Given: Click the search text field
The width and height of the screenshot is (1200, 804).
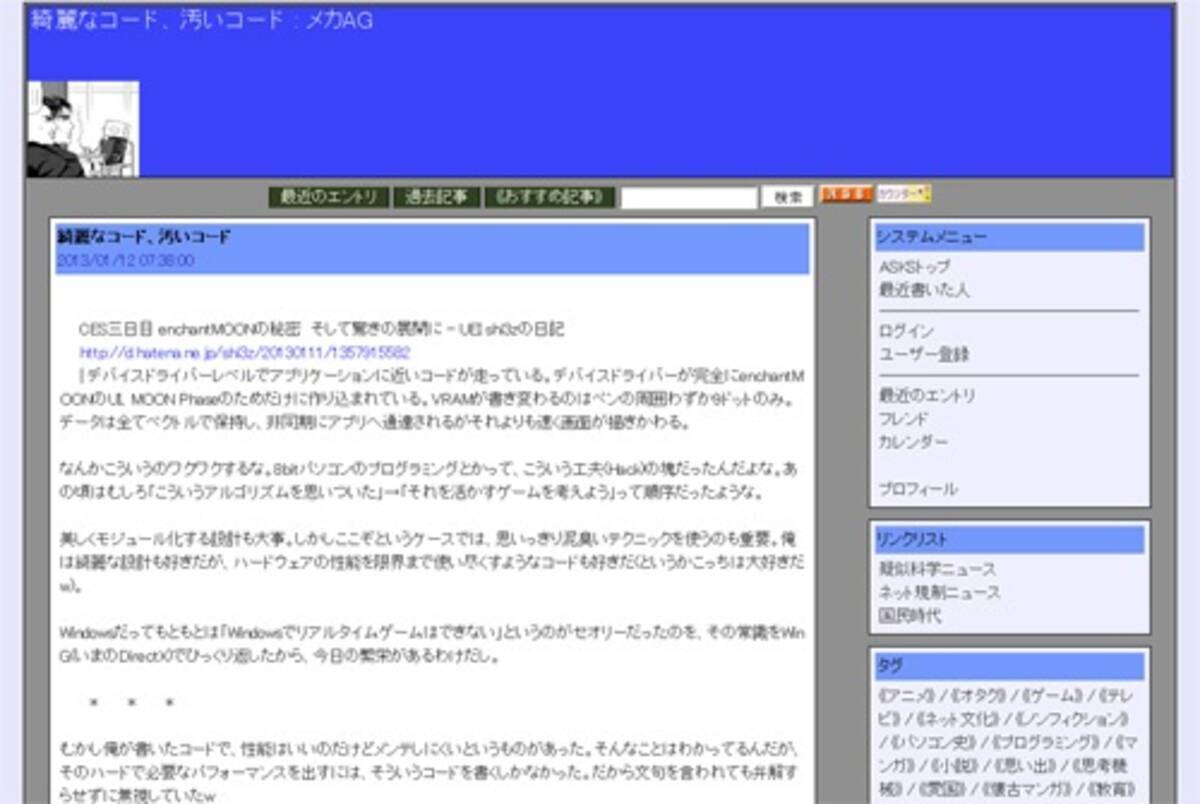Looking at the screenshot, I should pos(688,198).
